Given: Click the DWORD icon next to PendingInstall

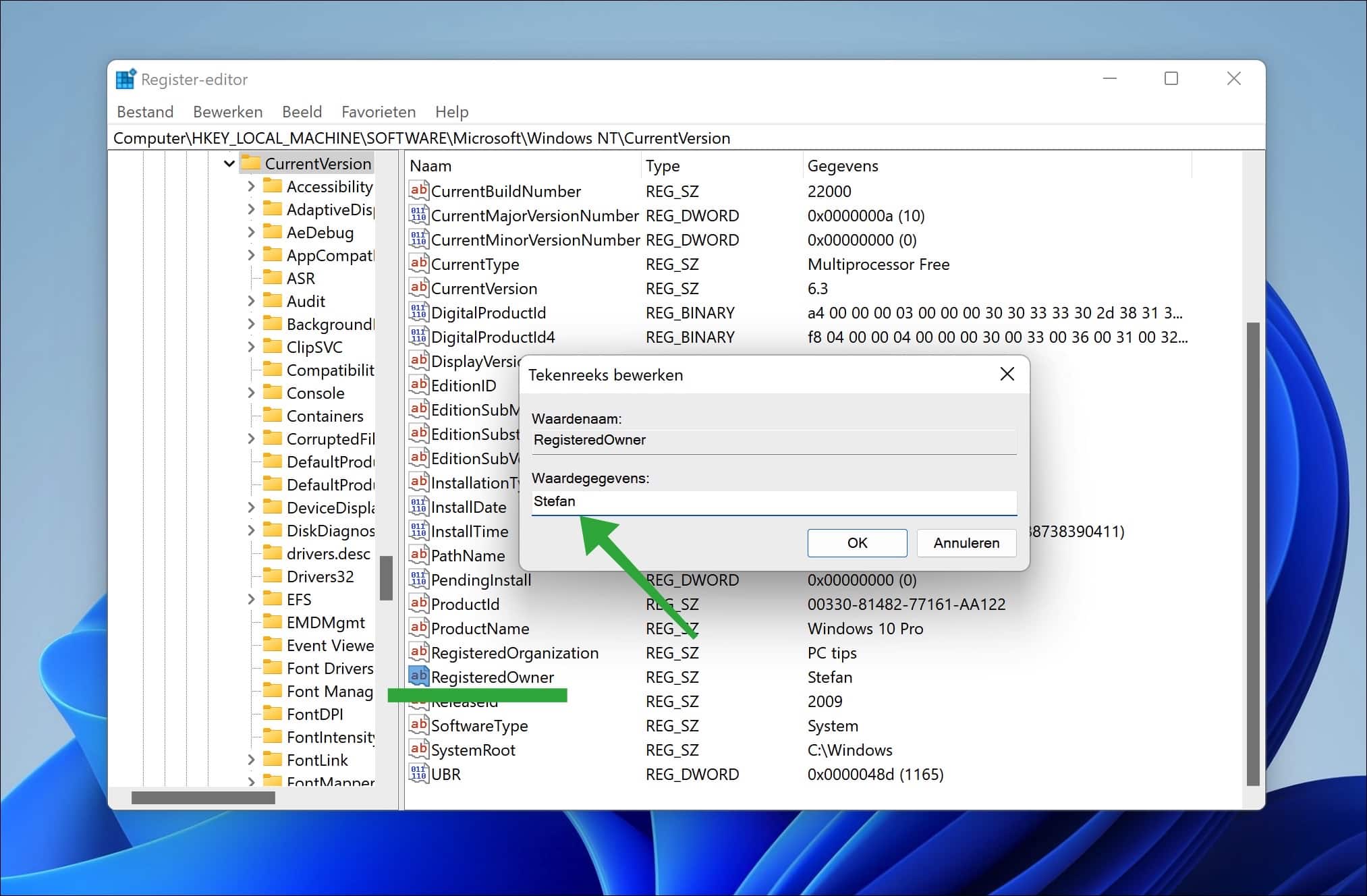Looking at the screenshot, I should (x=418, y=580).
